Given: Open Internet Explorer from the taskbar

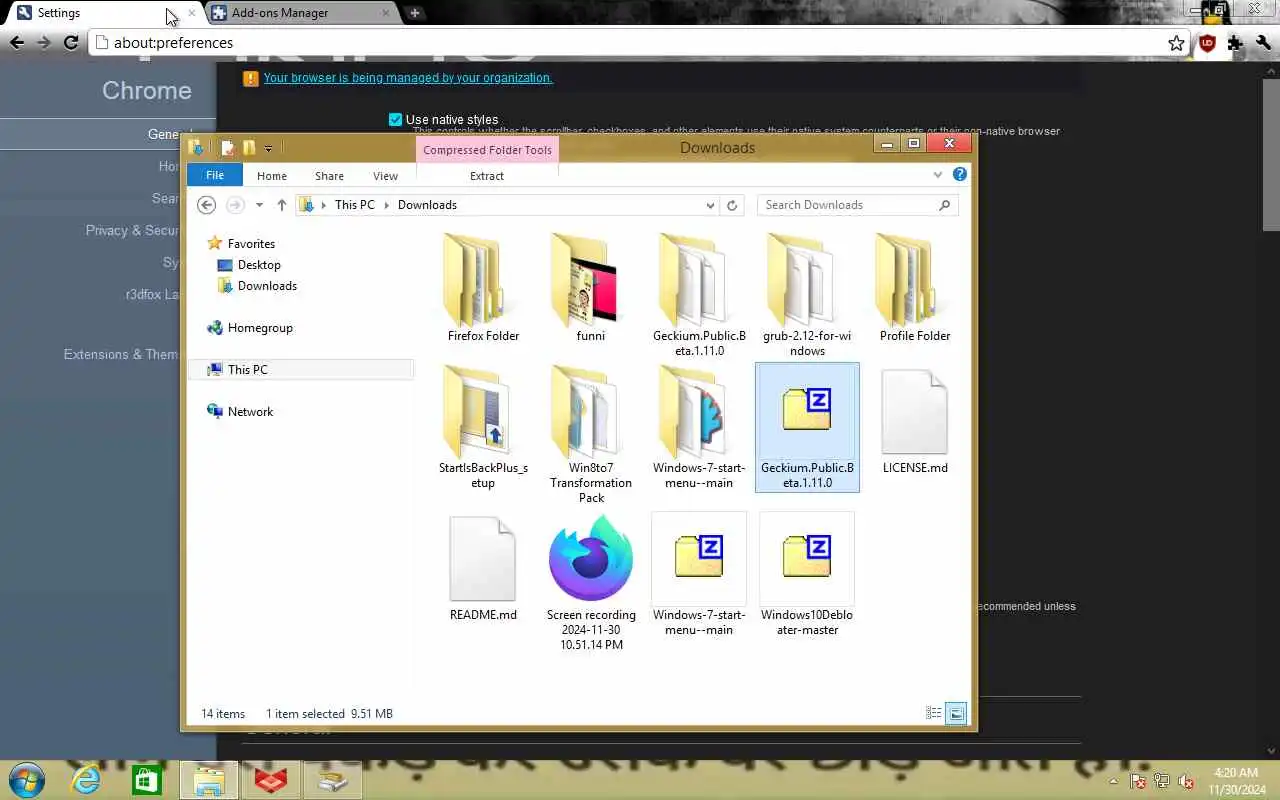Looking at the screenshot, I should (x=86, y=780).
